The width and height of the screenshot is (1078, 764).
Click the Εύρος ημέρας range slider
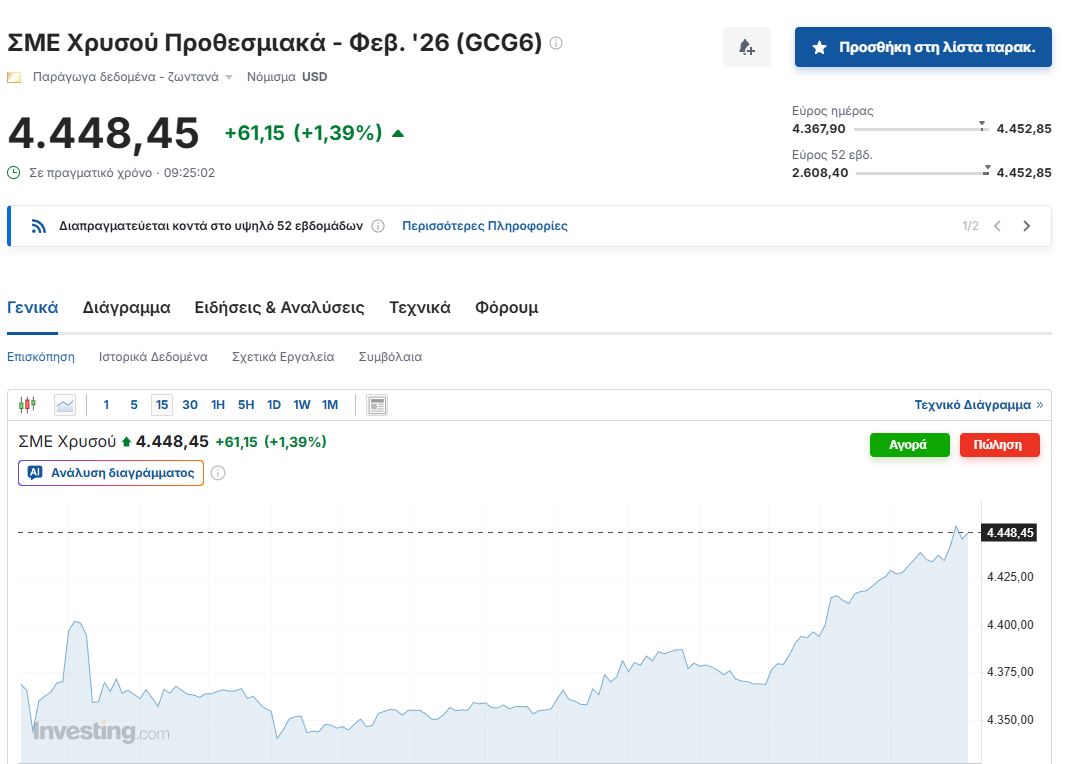tap(920, 129)
